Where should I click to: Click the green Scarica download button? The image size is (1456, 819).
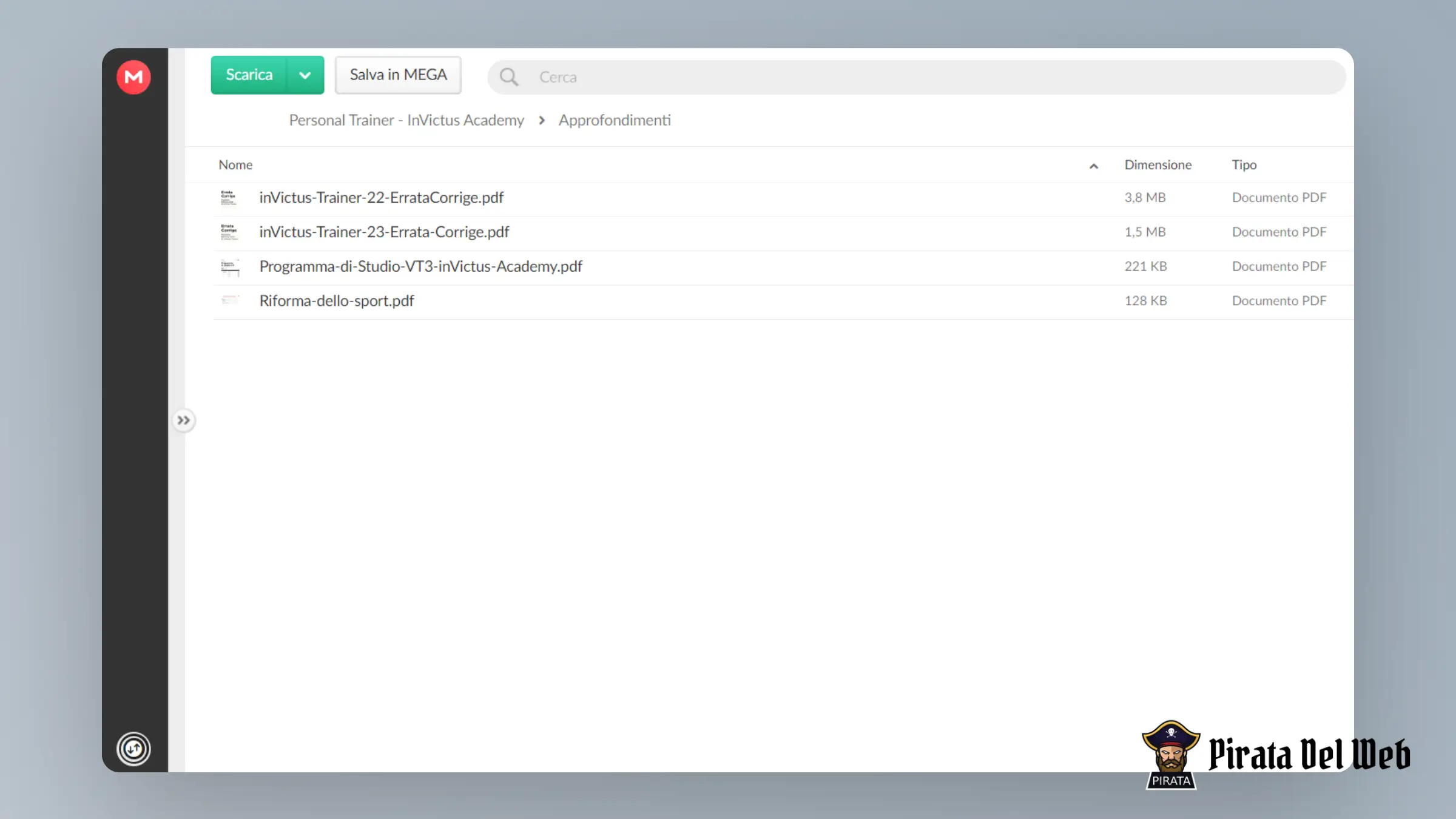[x=249, y=75]
